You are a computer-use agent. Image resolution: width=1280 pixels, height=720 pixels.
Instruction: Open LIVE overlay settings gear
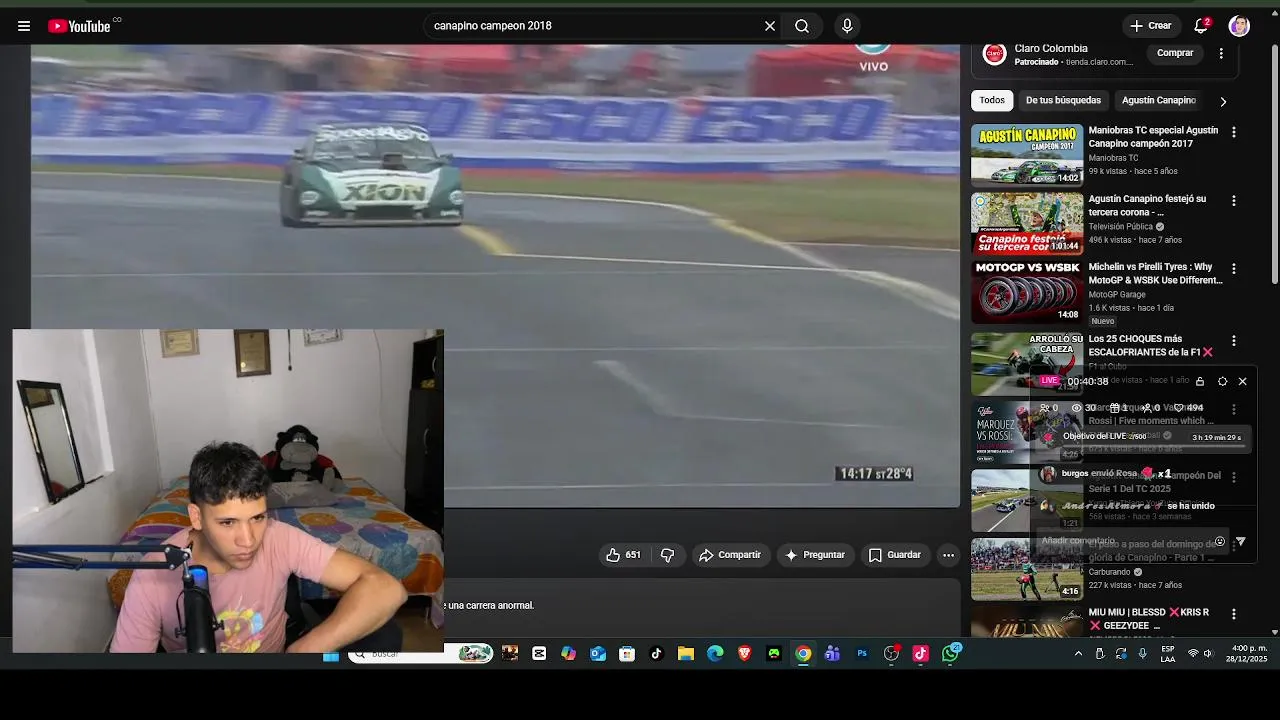1222,381
